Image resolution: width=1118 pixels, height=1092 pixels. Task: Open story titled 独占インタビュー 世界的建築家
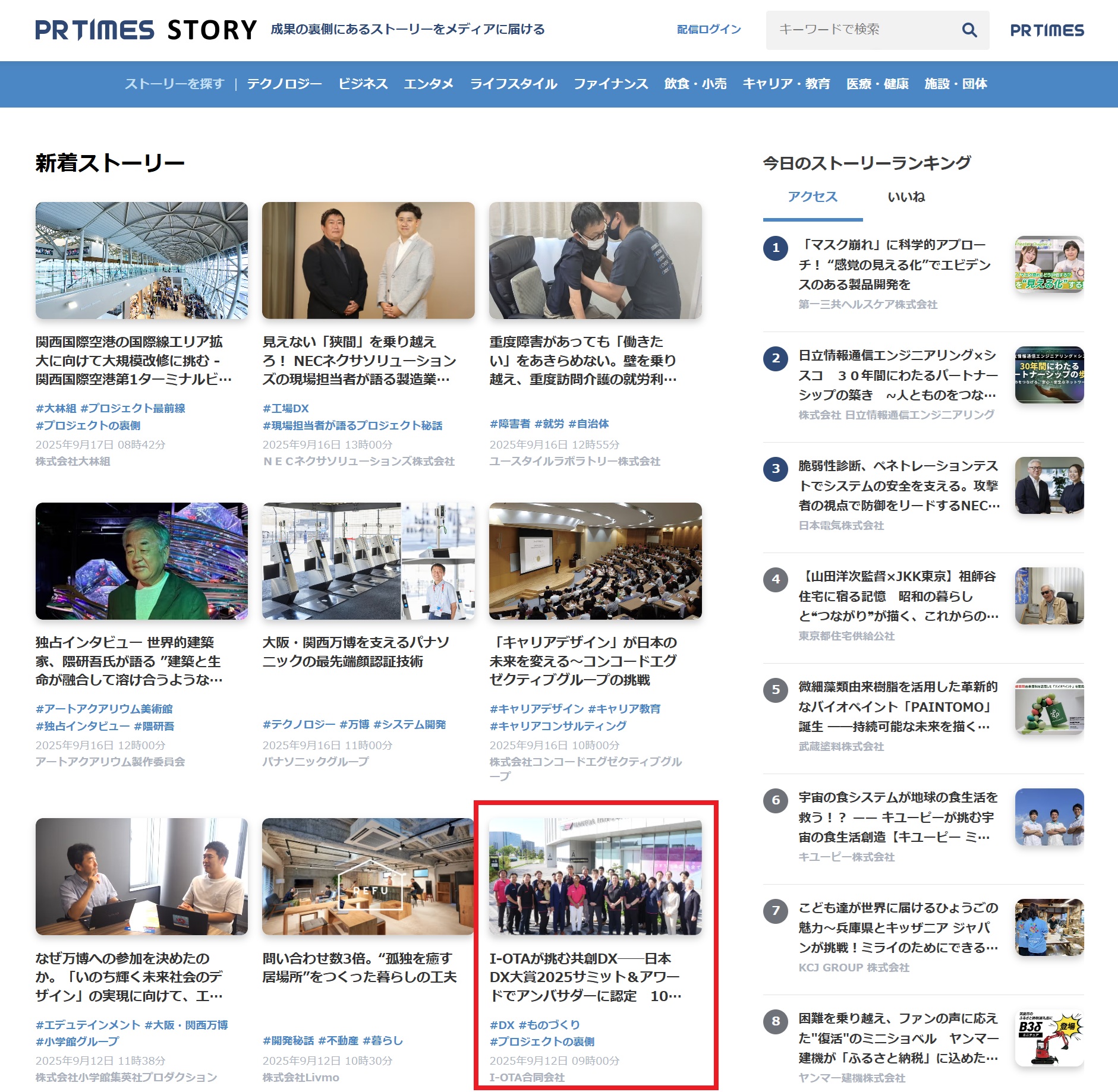click(129, 661)
